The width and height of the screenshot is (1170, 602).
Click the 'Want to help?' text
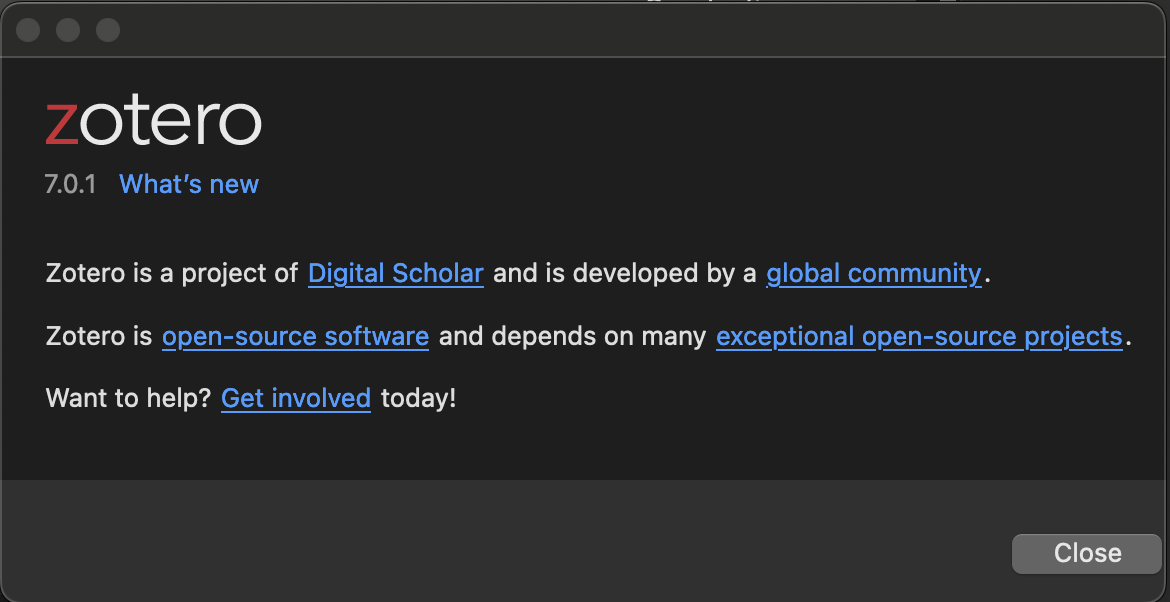tap(129, 398)
